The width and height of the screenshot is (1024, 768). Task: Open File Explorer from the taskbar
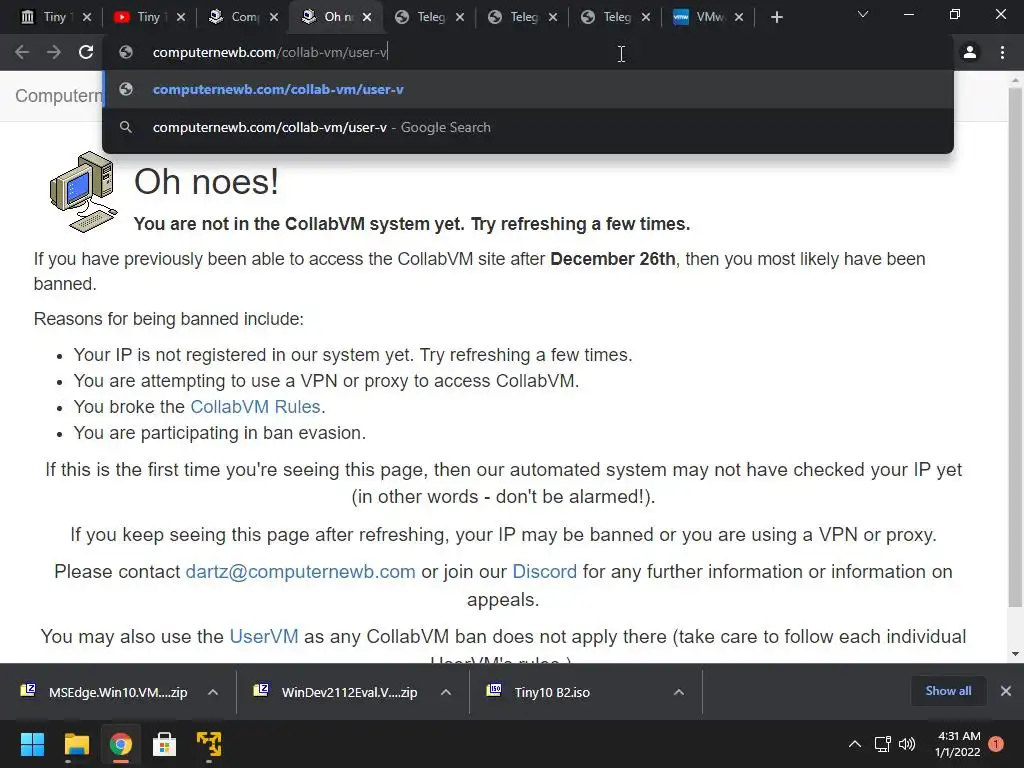(x=76, y=744)
